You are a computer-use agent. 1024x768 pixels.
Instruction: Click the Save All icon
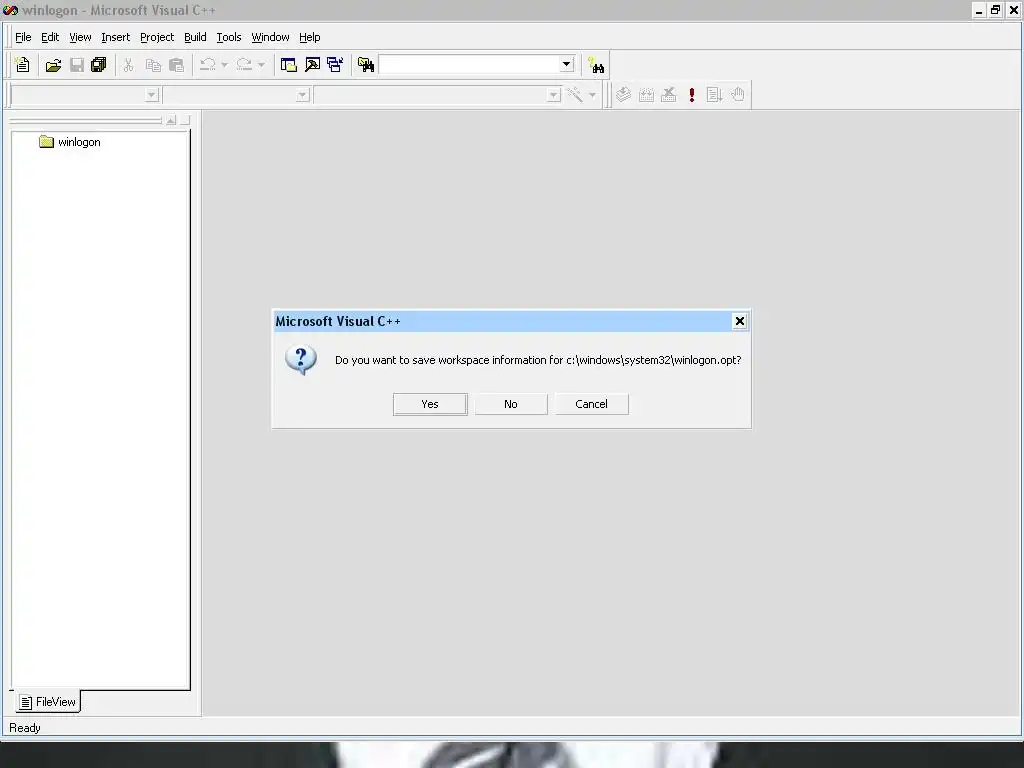99,65
